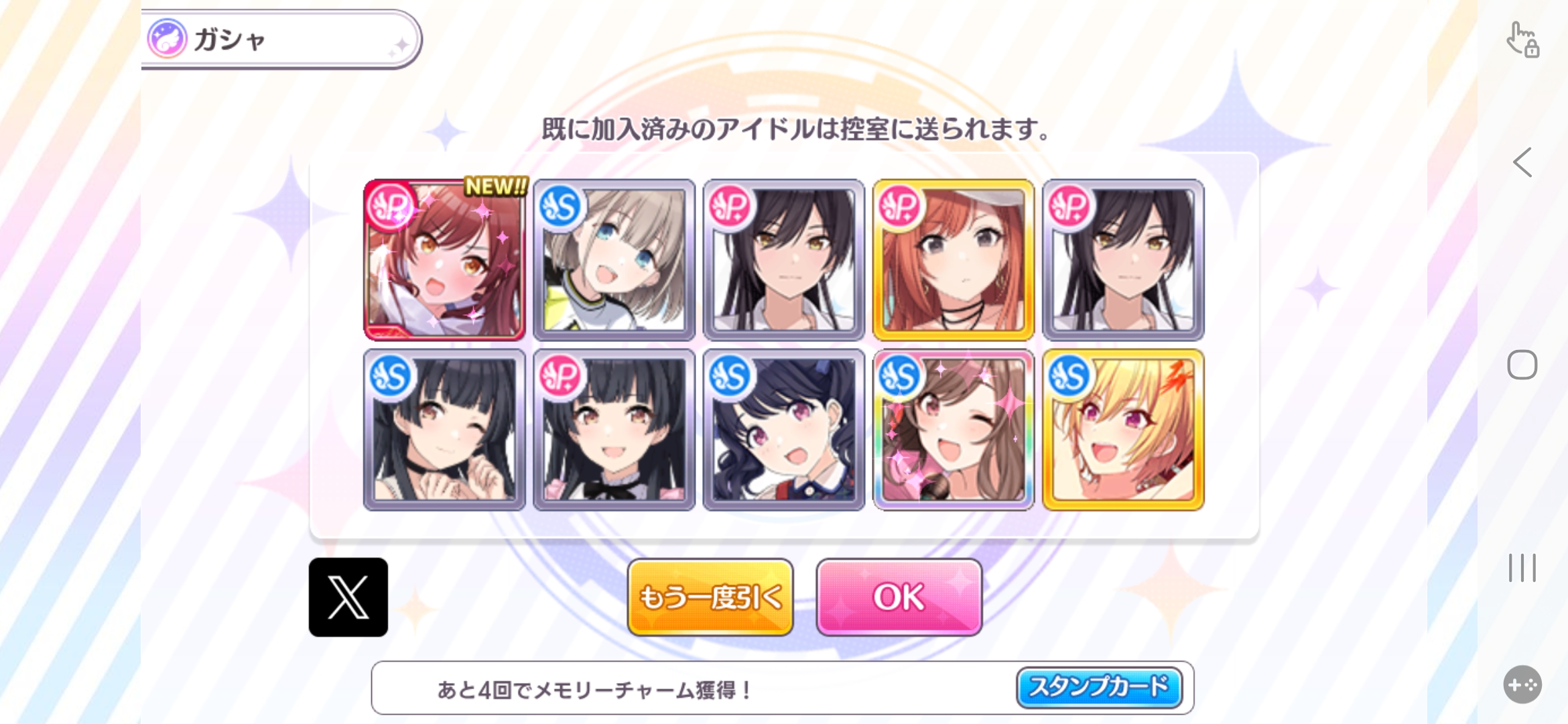Open the recent apps button

click(1522, 568)
